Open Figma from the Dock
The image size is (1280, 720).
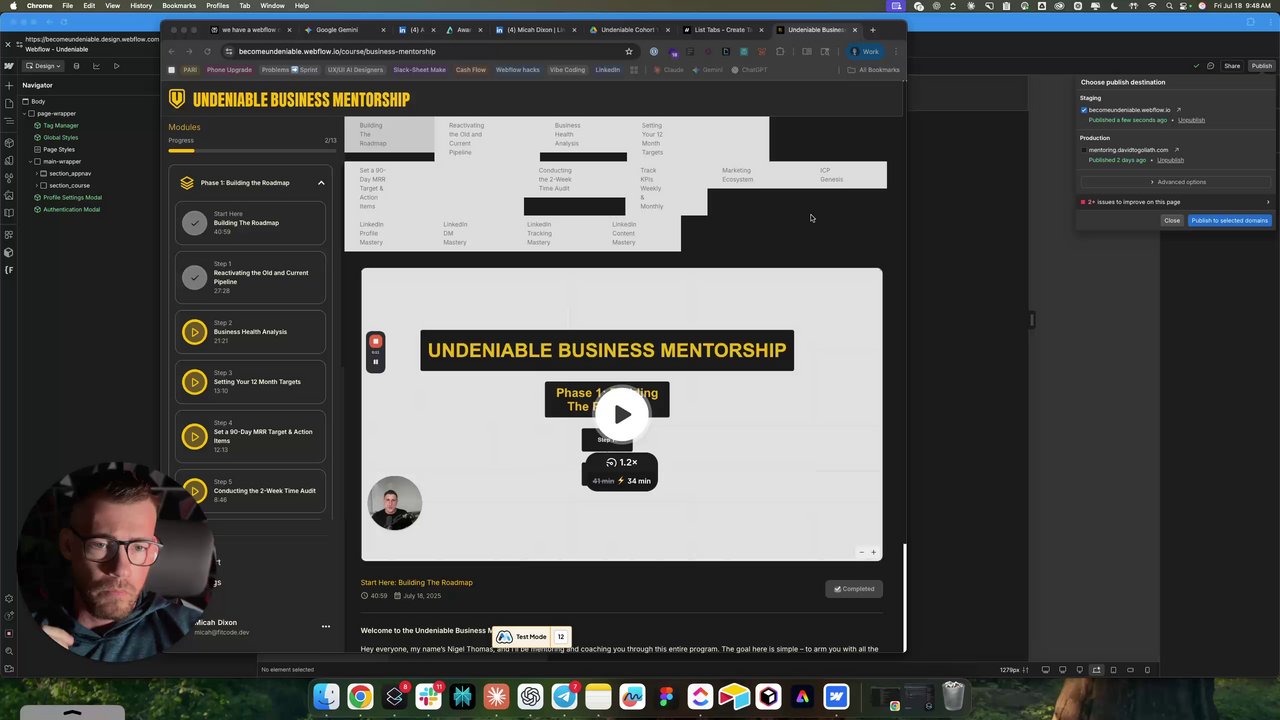tap(666, 696)
